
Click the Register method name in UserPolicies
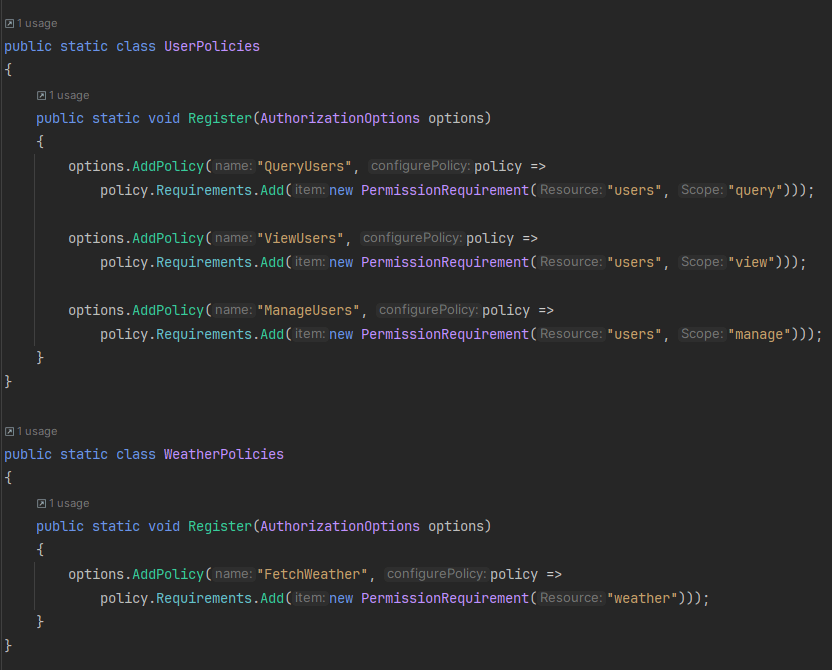[x=219, y=118]
